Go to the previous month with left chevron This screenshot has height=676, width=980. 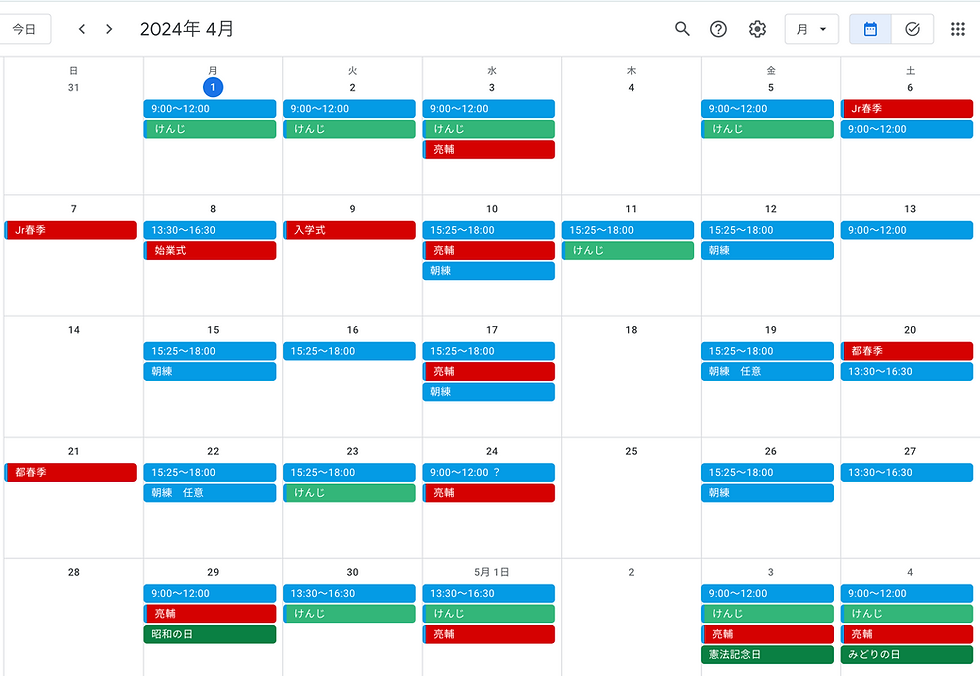81,29
